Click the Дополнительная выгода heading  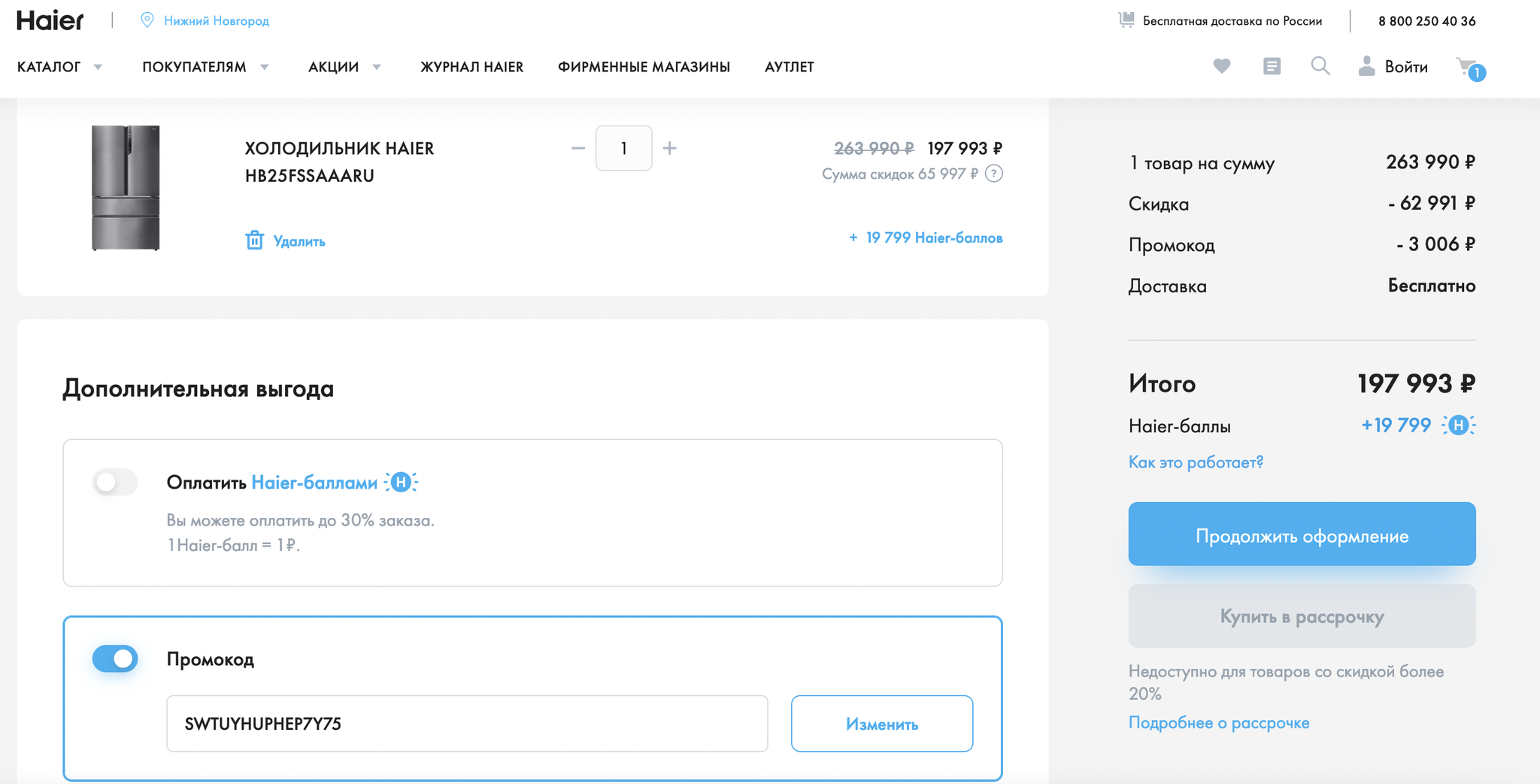pyautogui.click(x=199, y=389)
